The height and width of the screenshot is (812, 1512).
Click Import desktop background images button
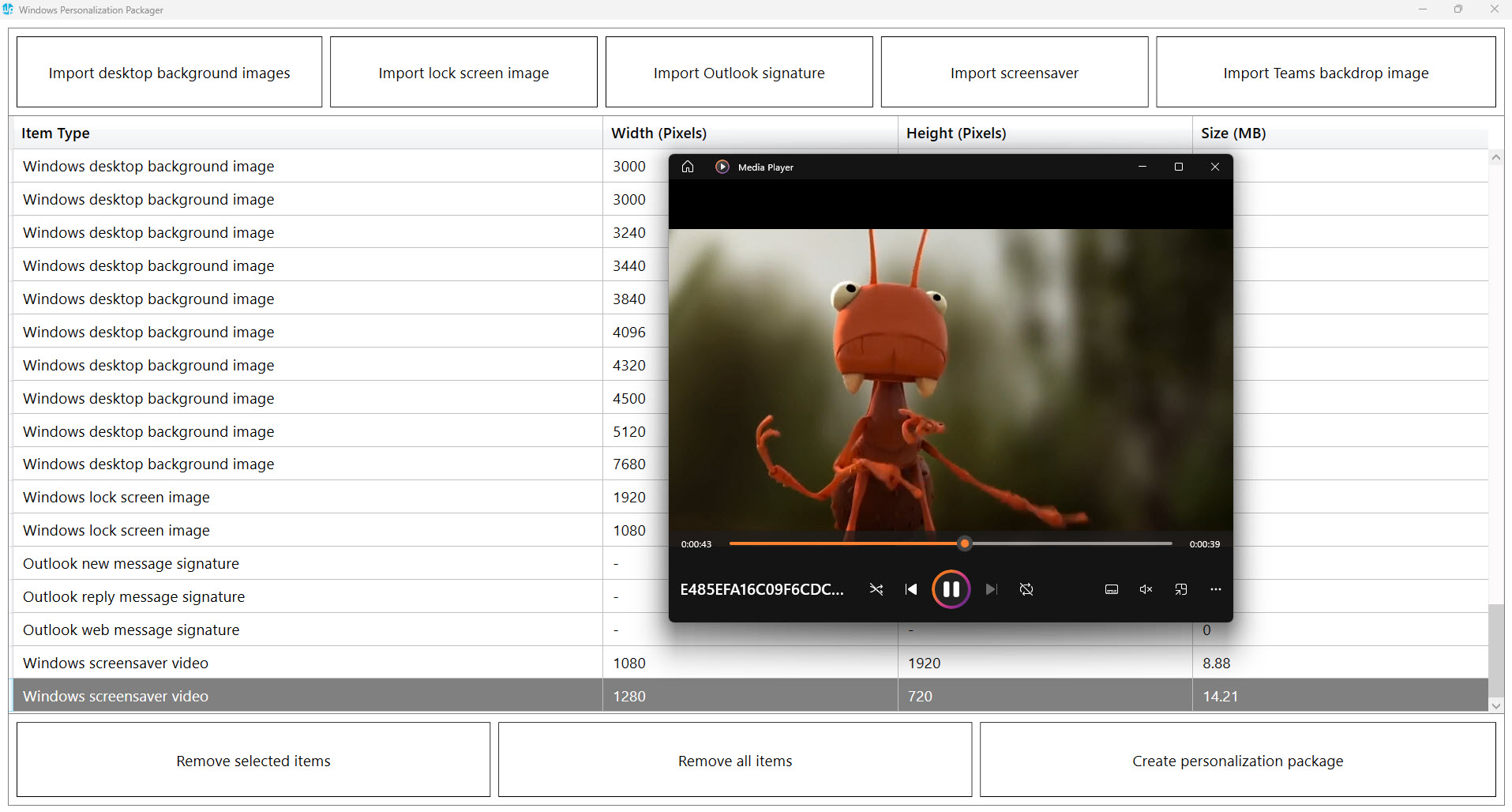click(169, 72)
